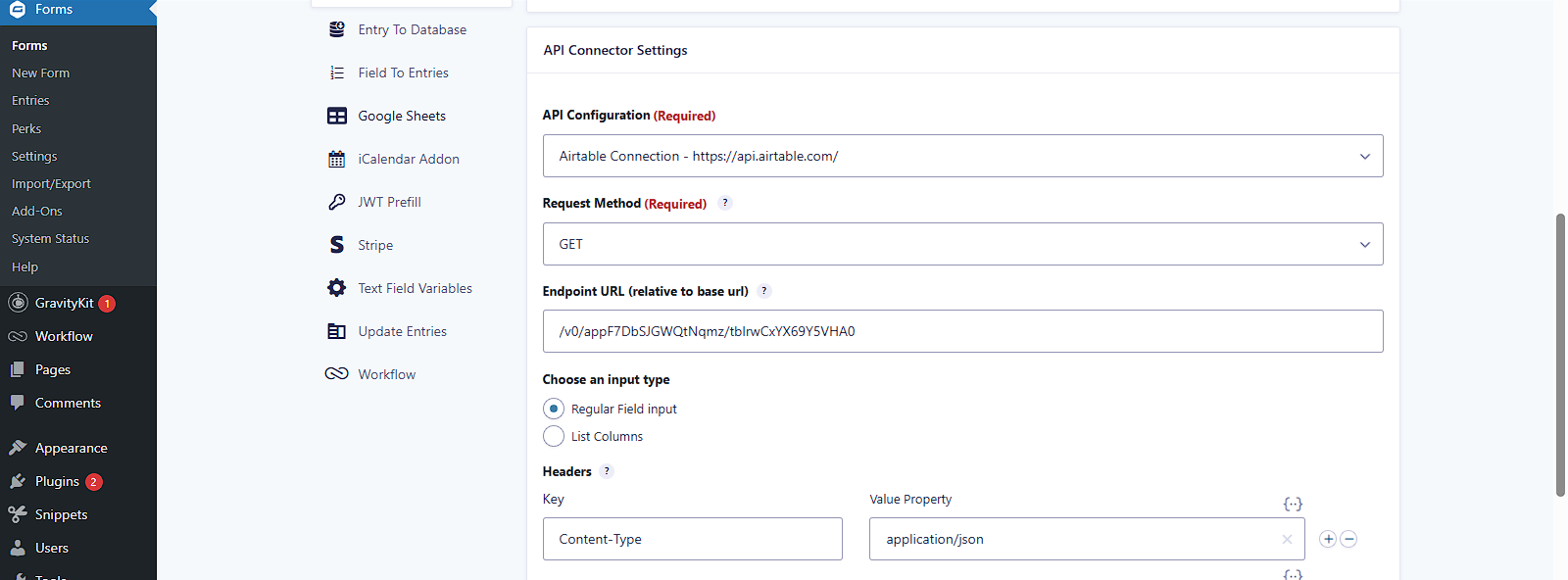This screenshot has width=1568, height=580.
Task: Open System Status menu item
Action: tap(50, 238)
